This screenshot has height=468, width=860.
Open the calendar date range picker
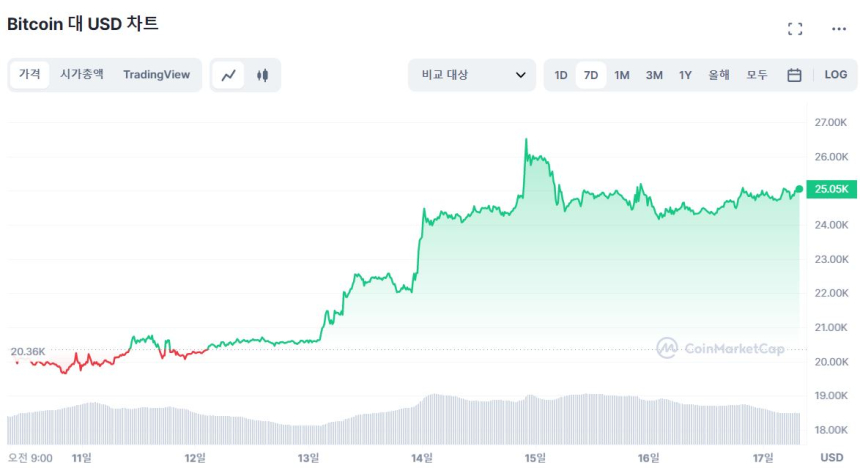(x=794, y=75)
